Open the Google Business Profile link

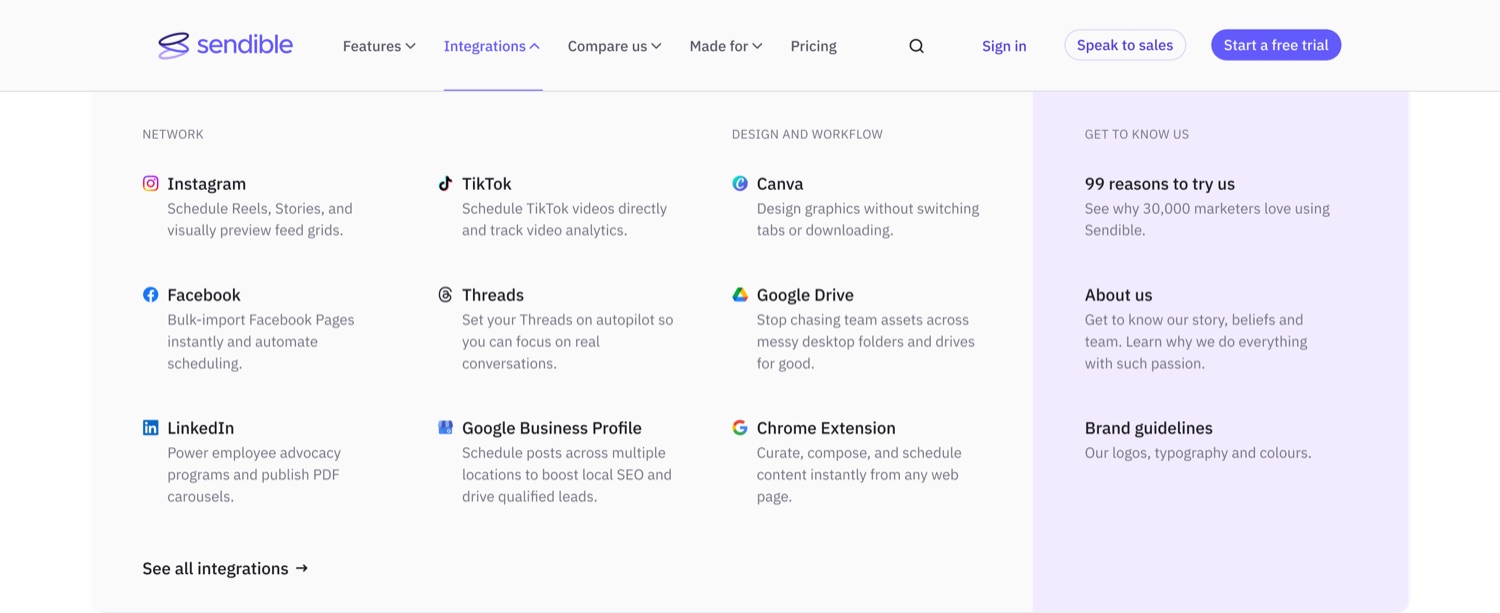click(552, 427)
